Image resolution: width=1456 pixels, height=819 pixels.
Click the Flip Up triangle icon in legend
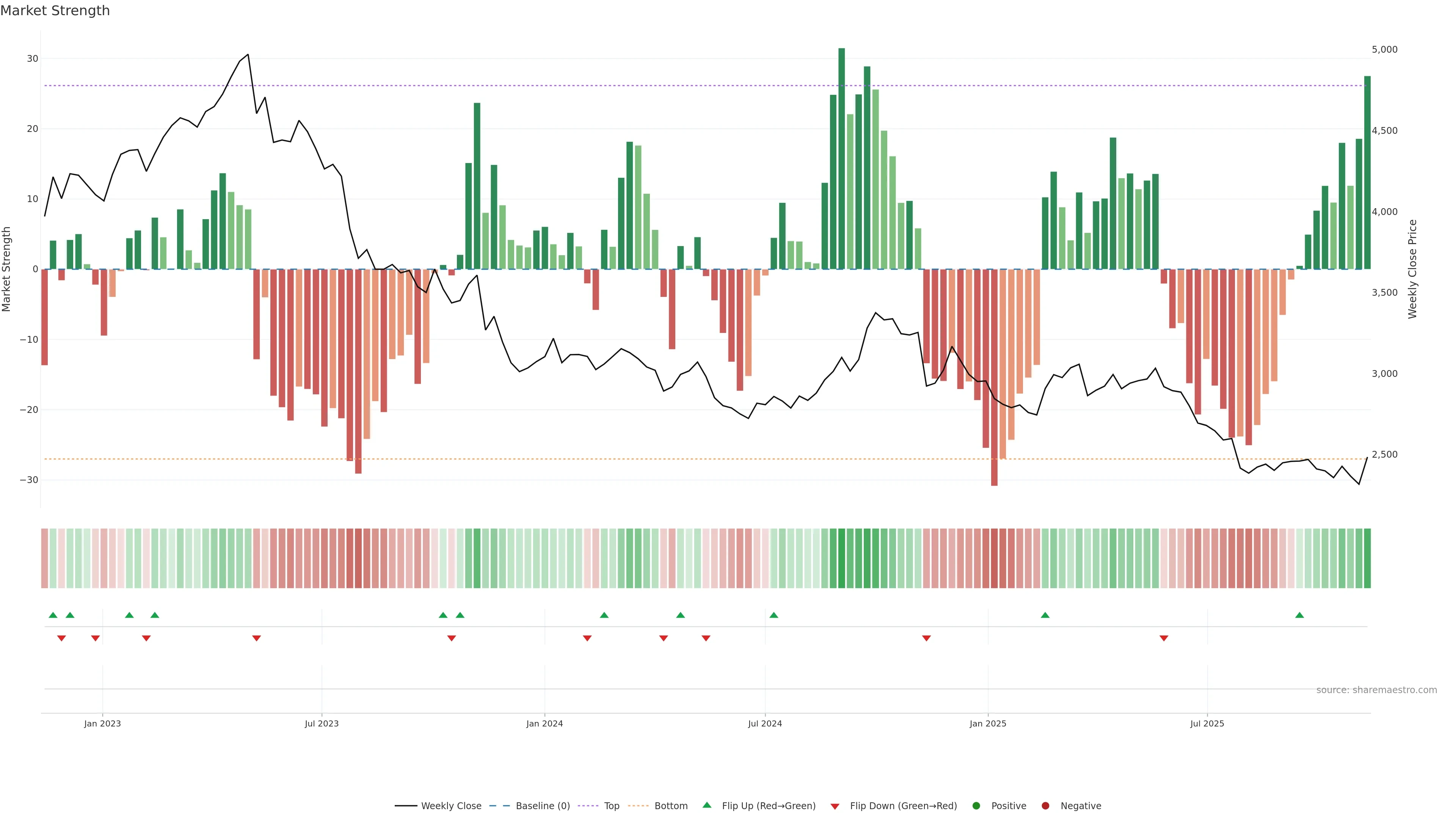706,805
